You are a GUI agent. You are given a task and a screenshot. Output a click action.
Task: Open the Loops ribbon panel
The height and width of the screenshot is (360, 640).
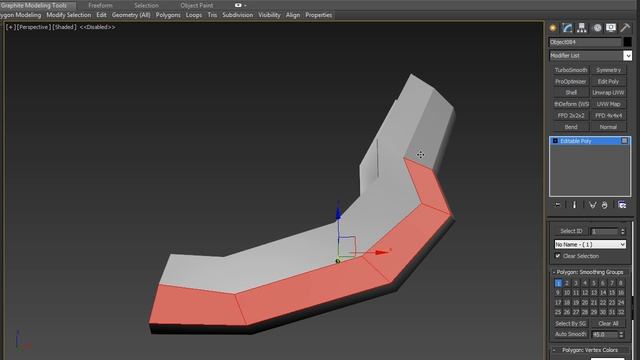coord(193,15)
